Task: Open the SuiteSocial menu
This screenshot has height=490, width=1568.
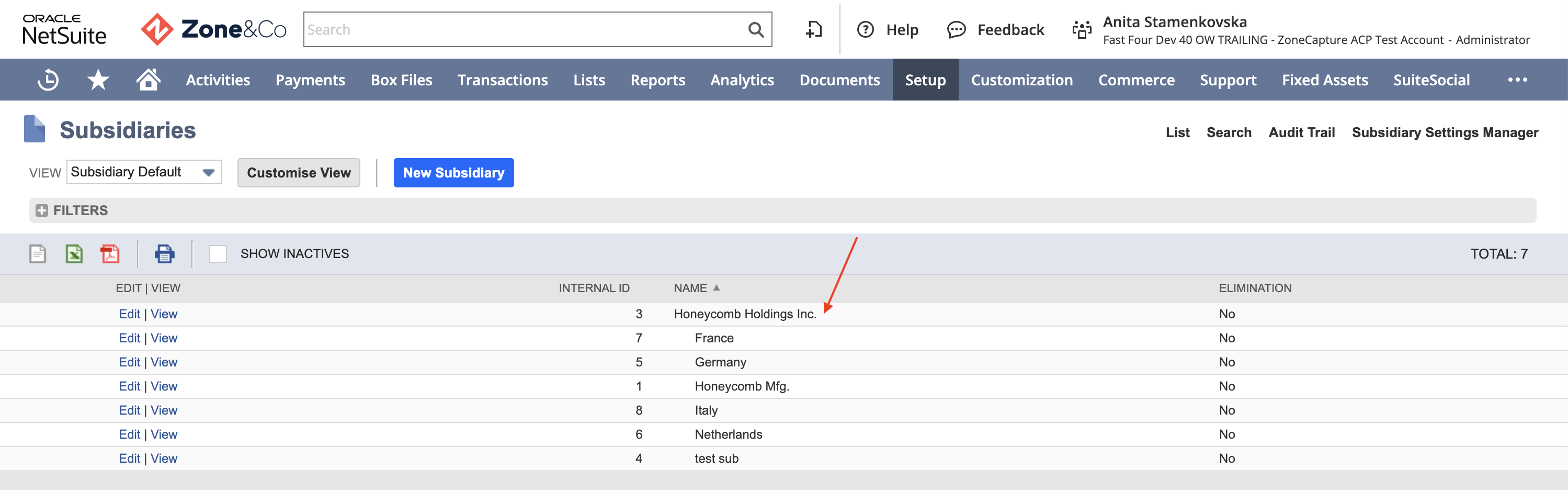Action: pos(1431,80)
